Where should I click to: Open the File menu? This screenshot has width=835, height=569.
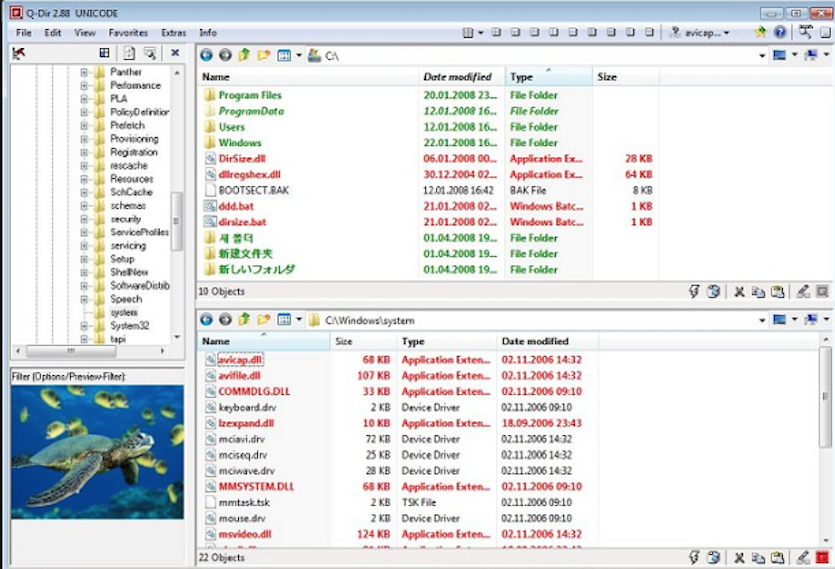pyautogui.click(x=23, y=32)
